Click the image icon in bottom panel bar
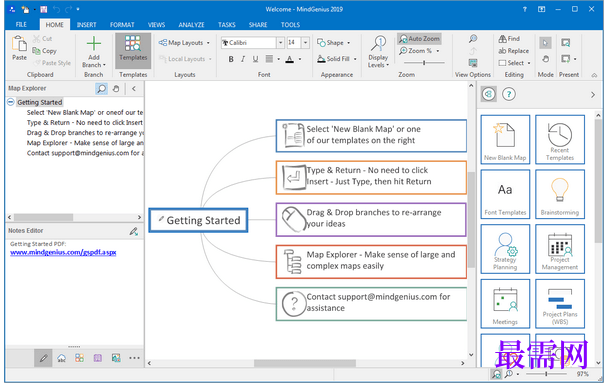The width and height of the screenshot is (607, 386). pyautogui.click(x=116, y=358)
